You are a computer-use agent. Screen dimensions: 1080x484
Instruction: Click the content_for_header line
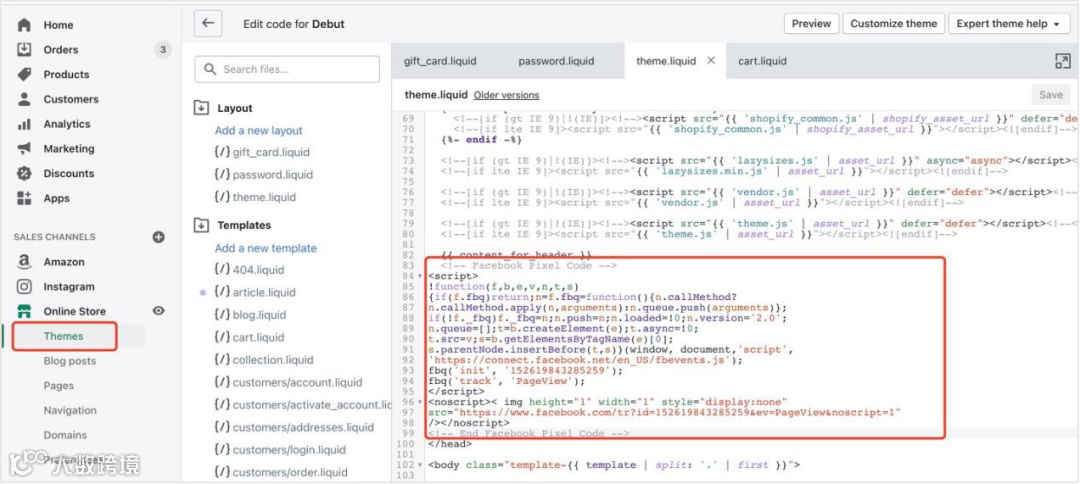click(517, 255)
